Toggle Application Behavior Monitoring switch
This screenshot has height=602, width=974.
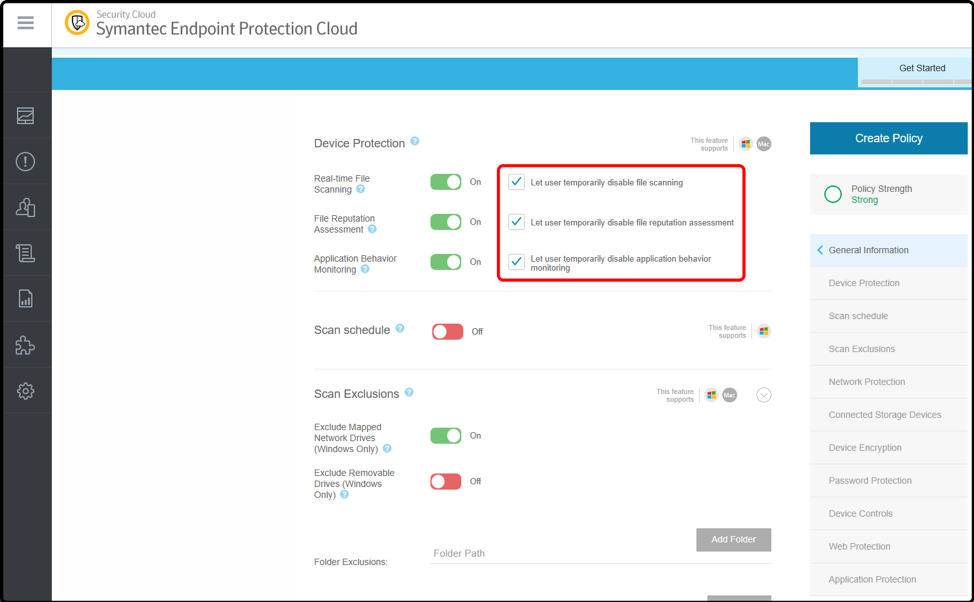(446, 262)
